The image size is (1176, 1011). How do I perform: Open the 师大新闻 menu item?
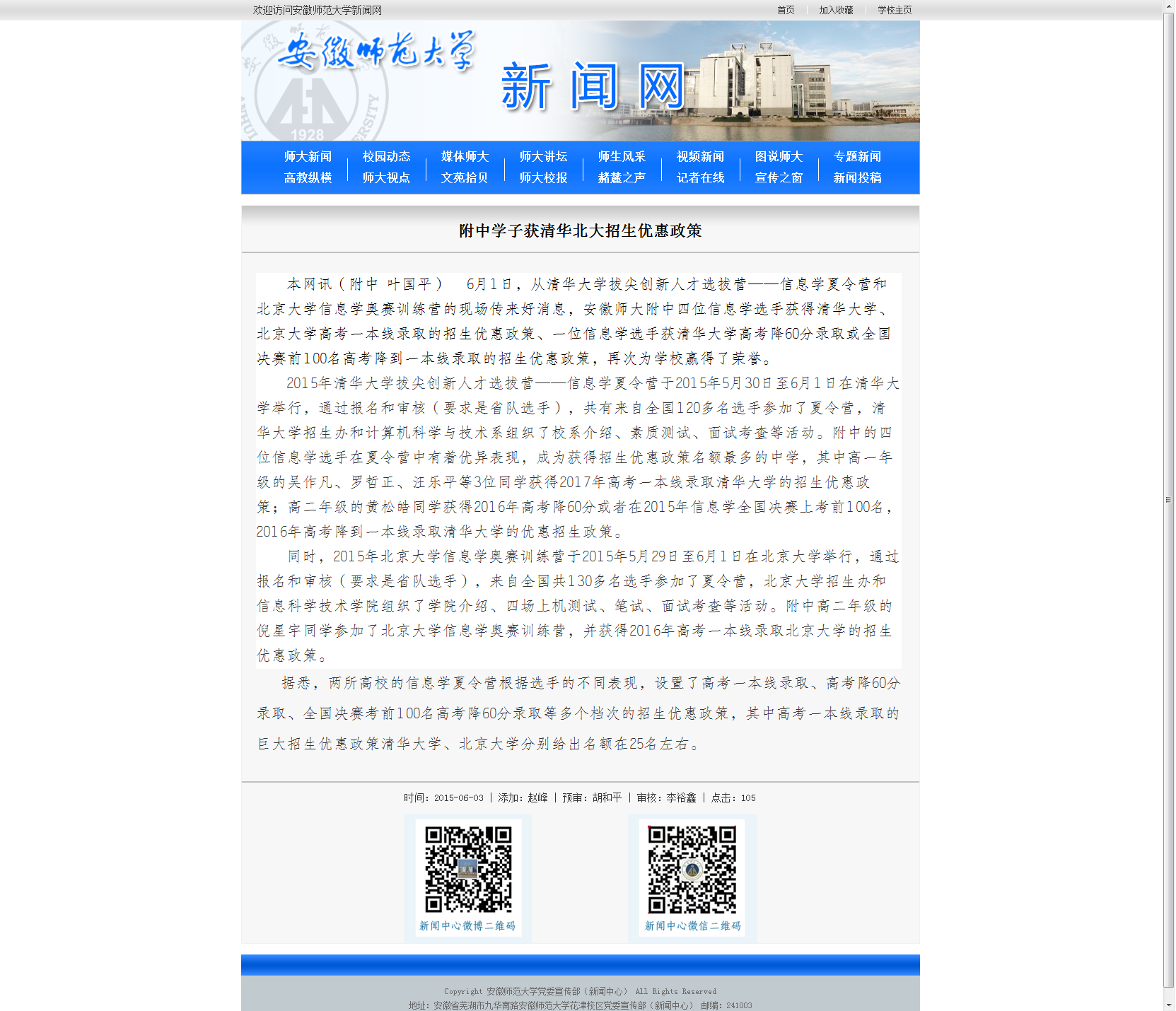click(308, 157)
